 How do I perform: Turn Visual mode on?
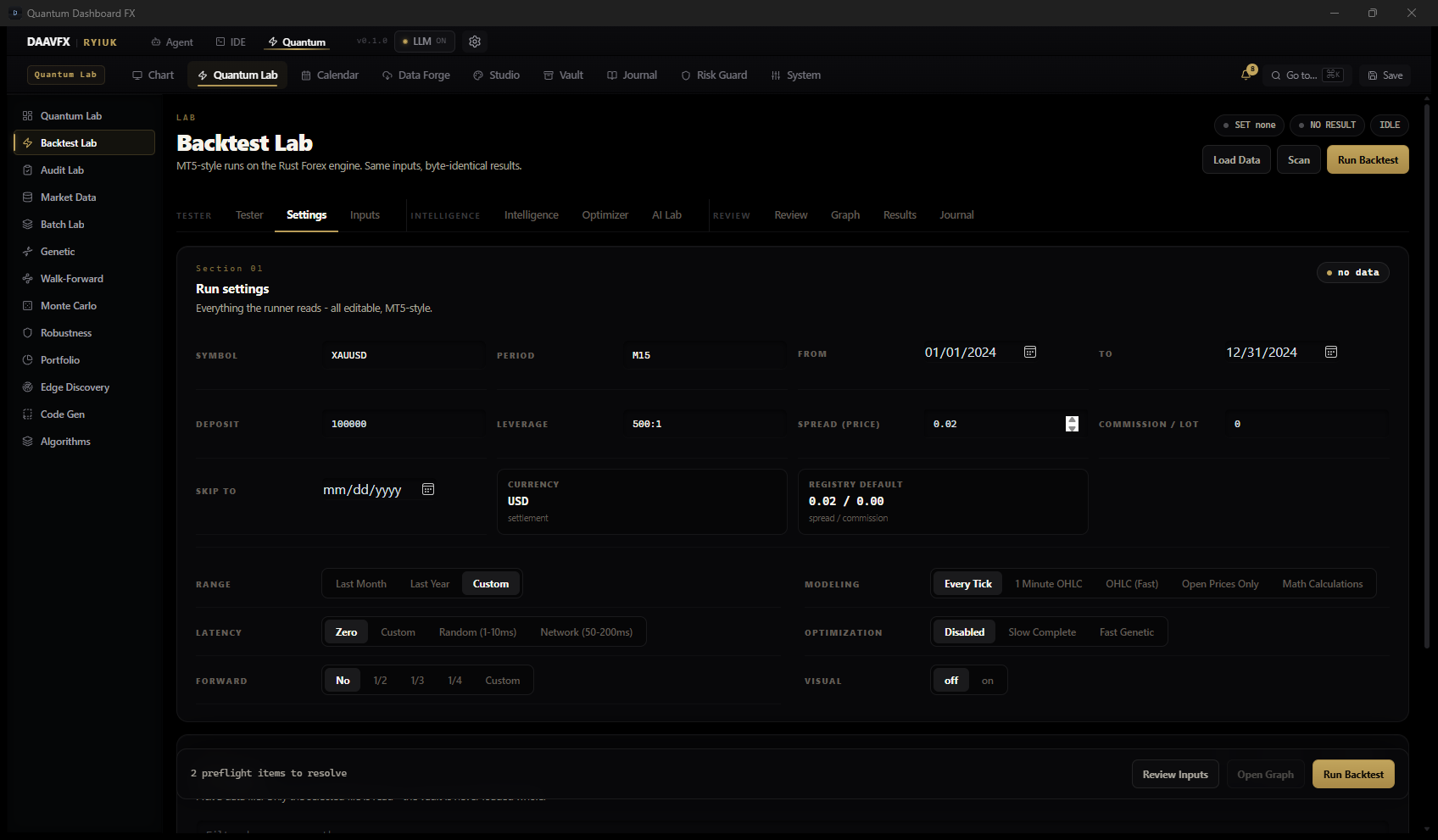click(x=988, y=681)
